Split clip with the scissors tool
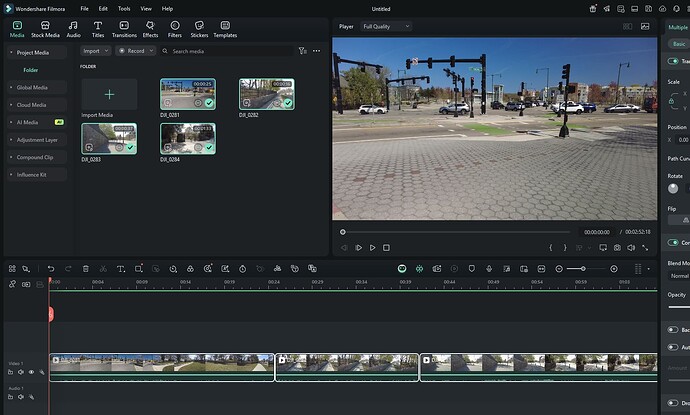690x415 pixels. tap(103, 268)
